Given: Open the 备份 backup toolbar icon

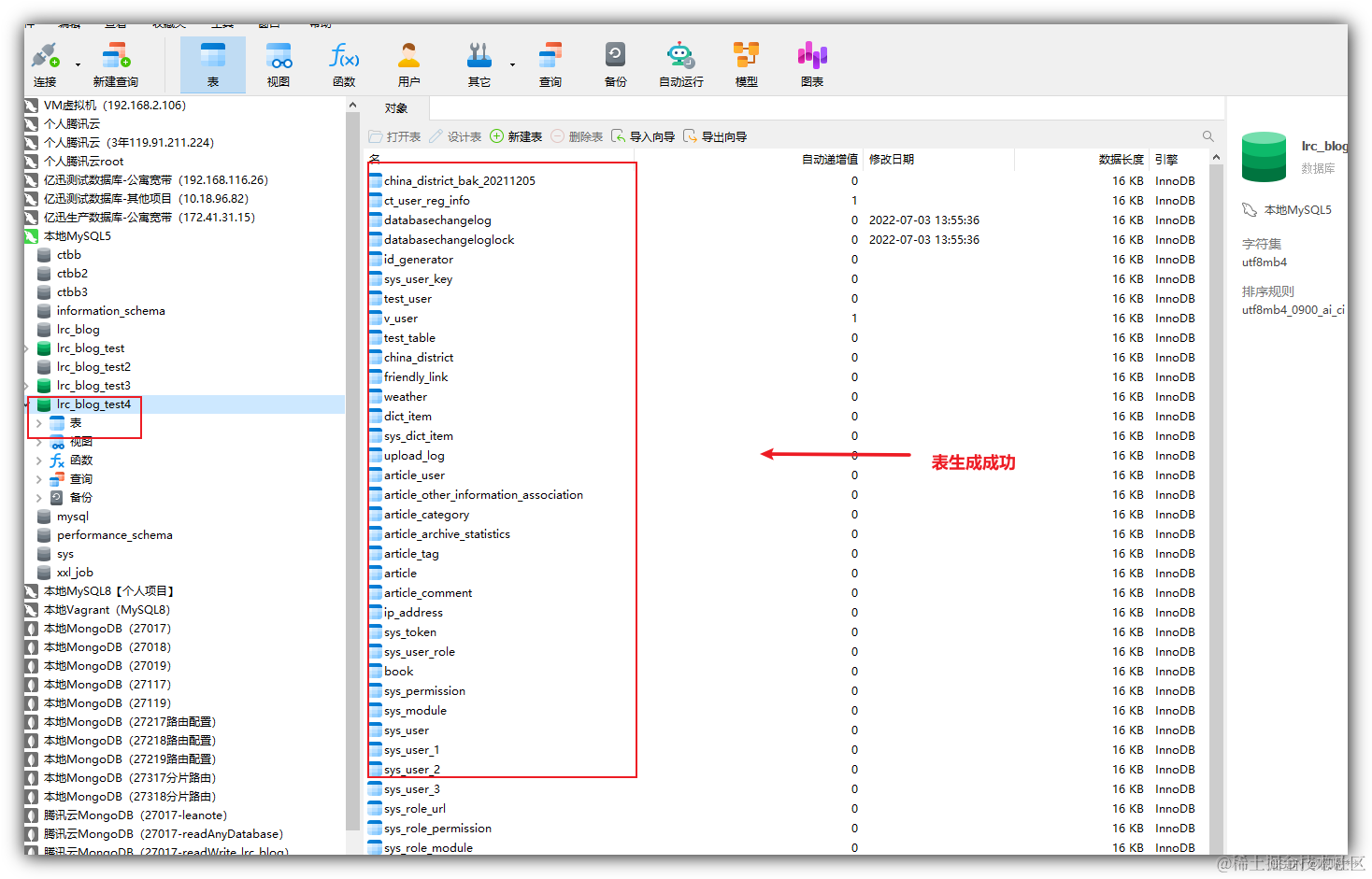Looking at the screenshot, I should click(615, 64).
